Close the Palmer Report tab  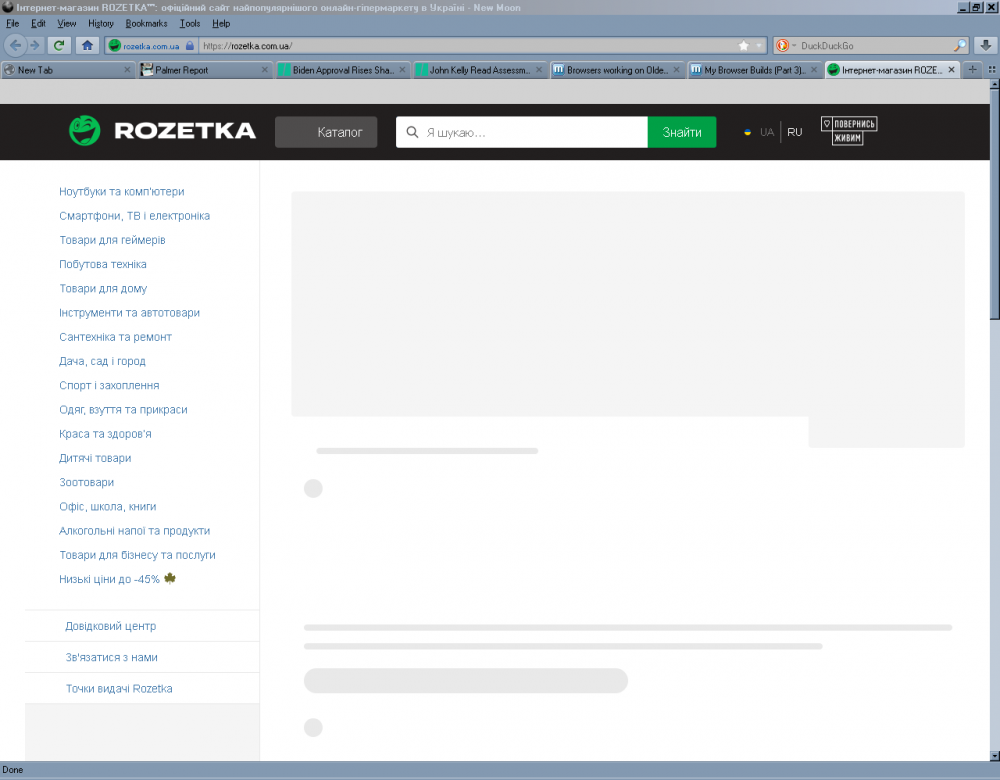coord(265,70)
